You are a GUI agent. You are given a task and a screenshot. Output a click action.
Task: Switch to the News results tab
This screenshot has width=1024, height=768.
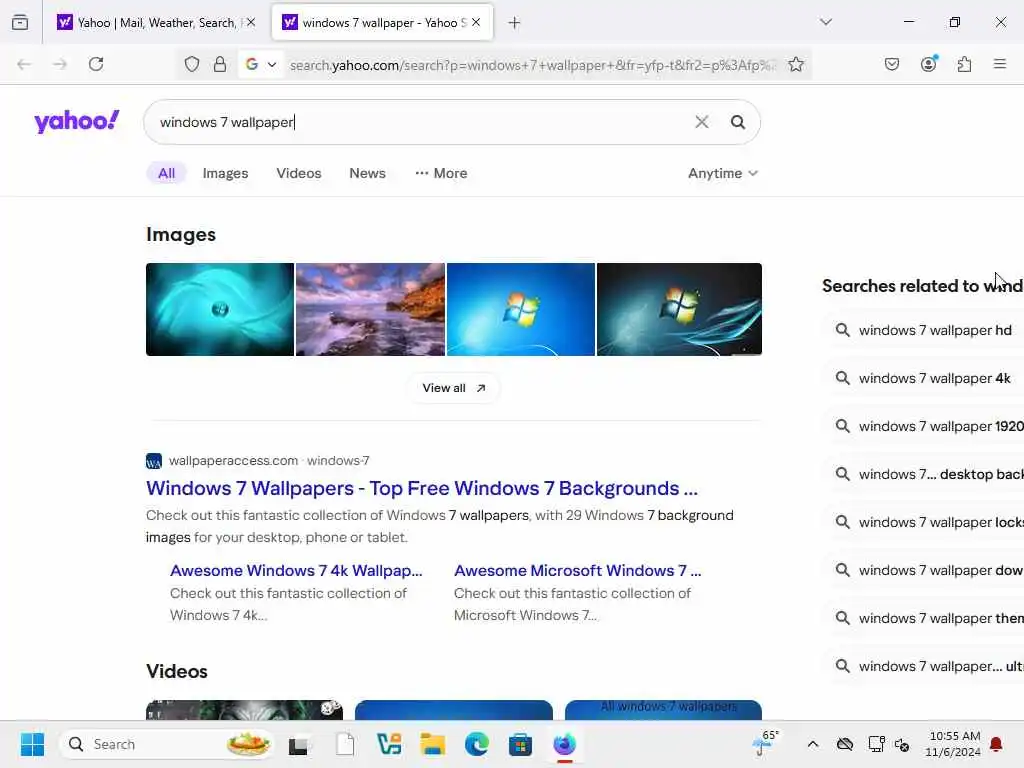367,173
